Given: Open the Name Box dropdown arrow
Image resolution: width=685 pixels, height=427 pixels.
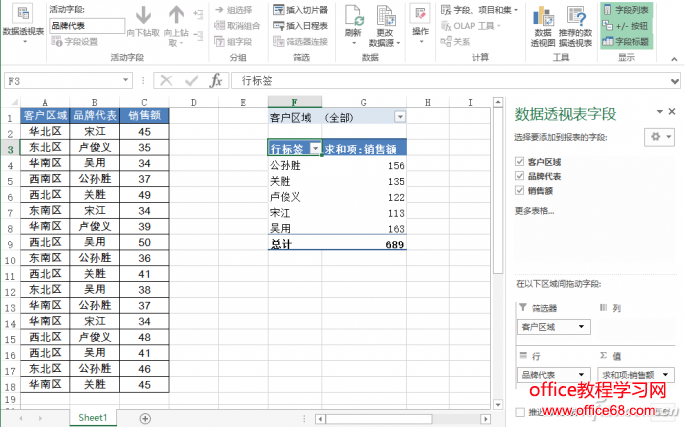Looking at the screenshot, I should coord(125,80).
